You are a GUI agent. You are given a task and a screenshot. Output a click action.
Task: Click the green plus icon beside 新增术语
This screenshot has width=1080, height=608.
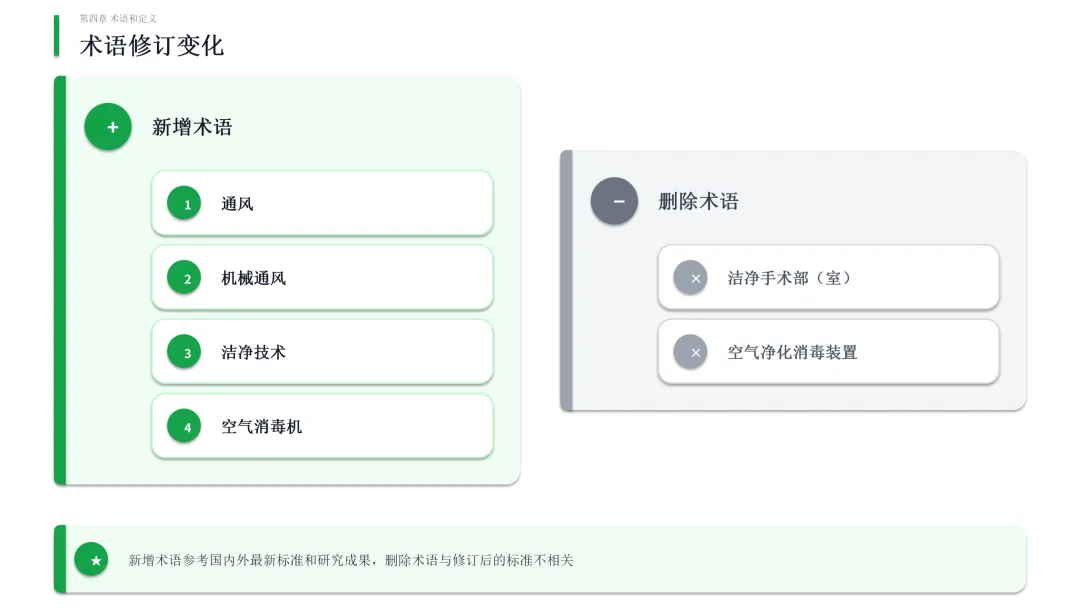click(108, 127)
